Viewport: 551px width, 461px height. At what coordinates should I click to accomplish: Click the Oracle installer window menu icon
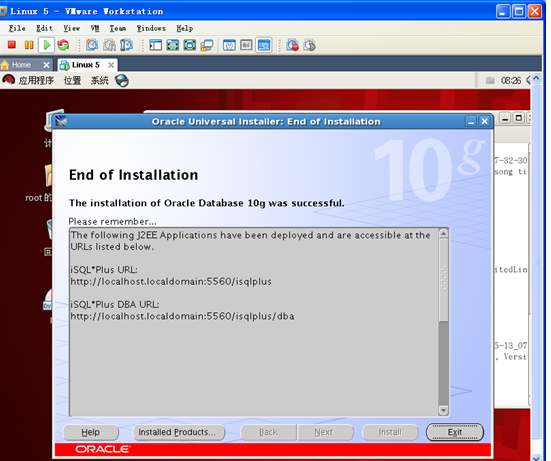(x=61, y=122)
